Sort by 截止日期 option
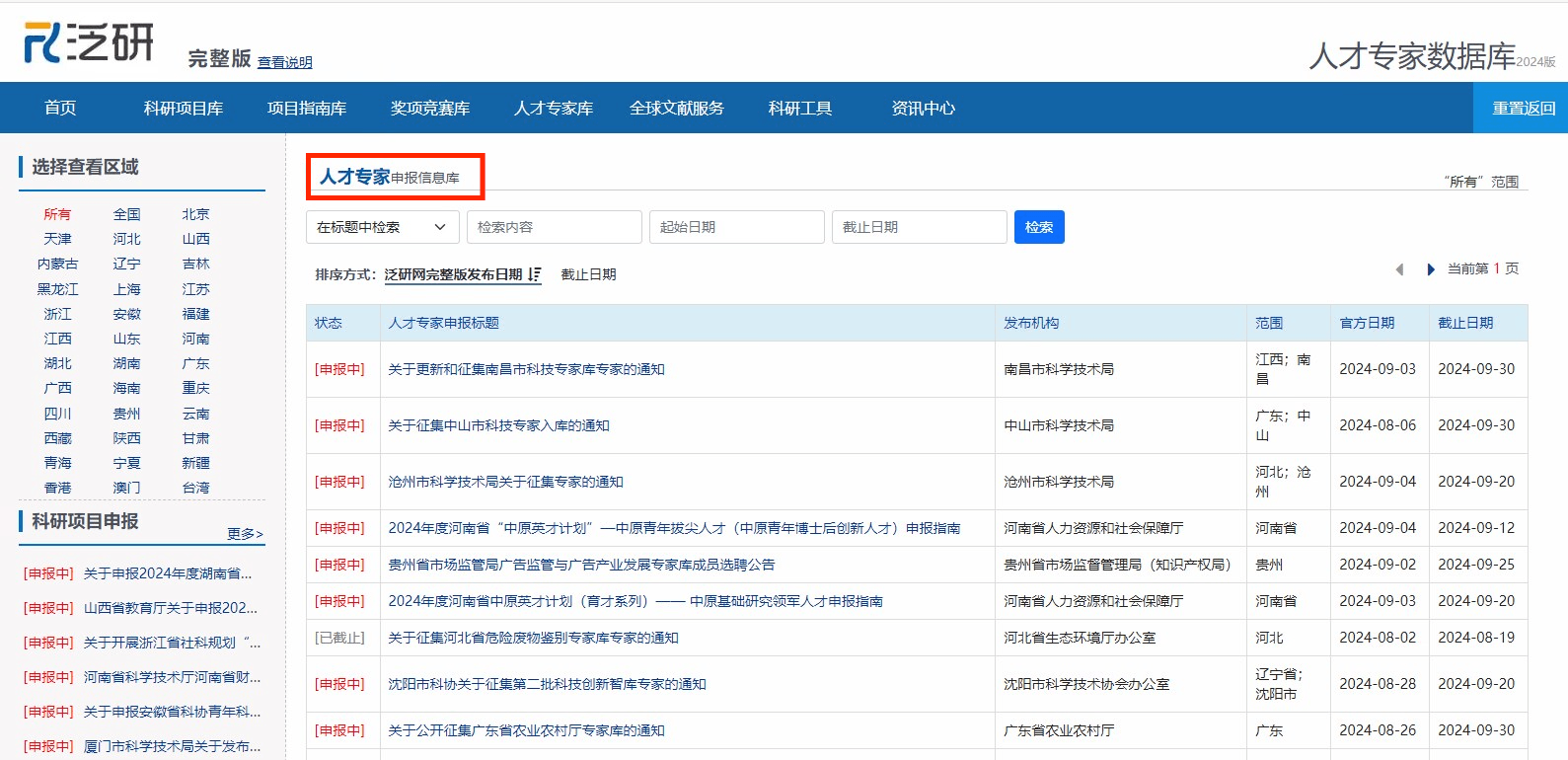 pos(588,274)
